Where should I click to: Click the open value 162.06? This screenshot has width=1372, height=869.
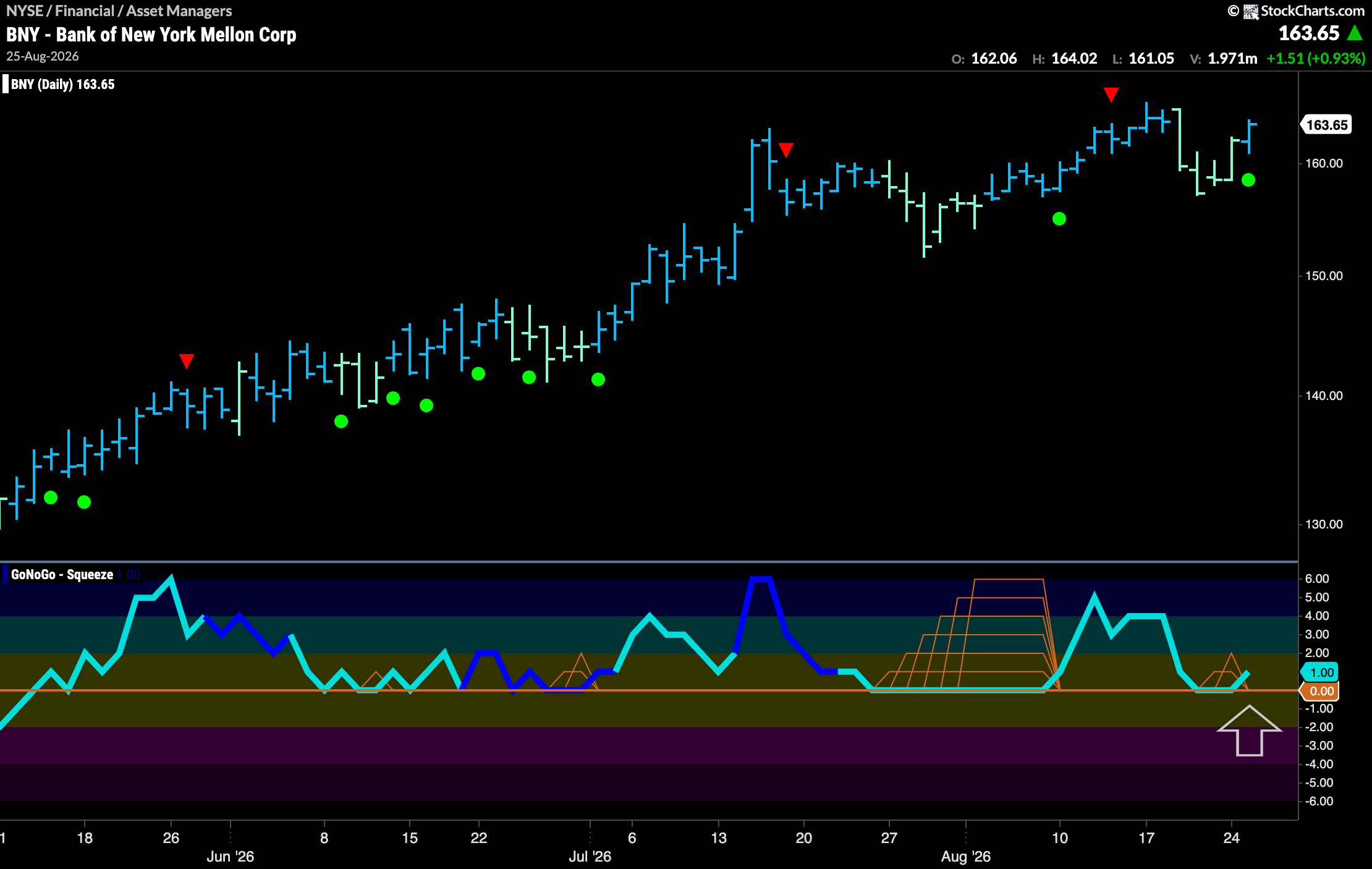pyautogui.click(x=994, y=59)
